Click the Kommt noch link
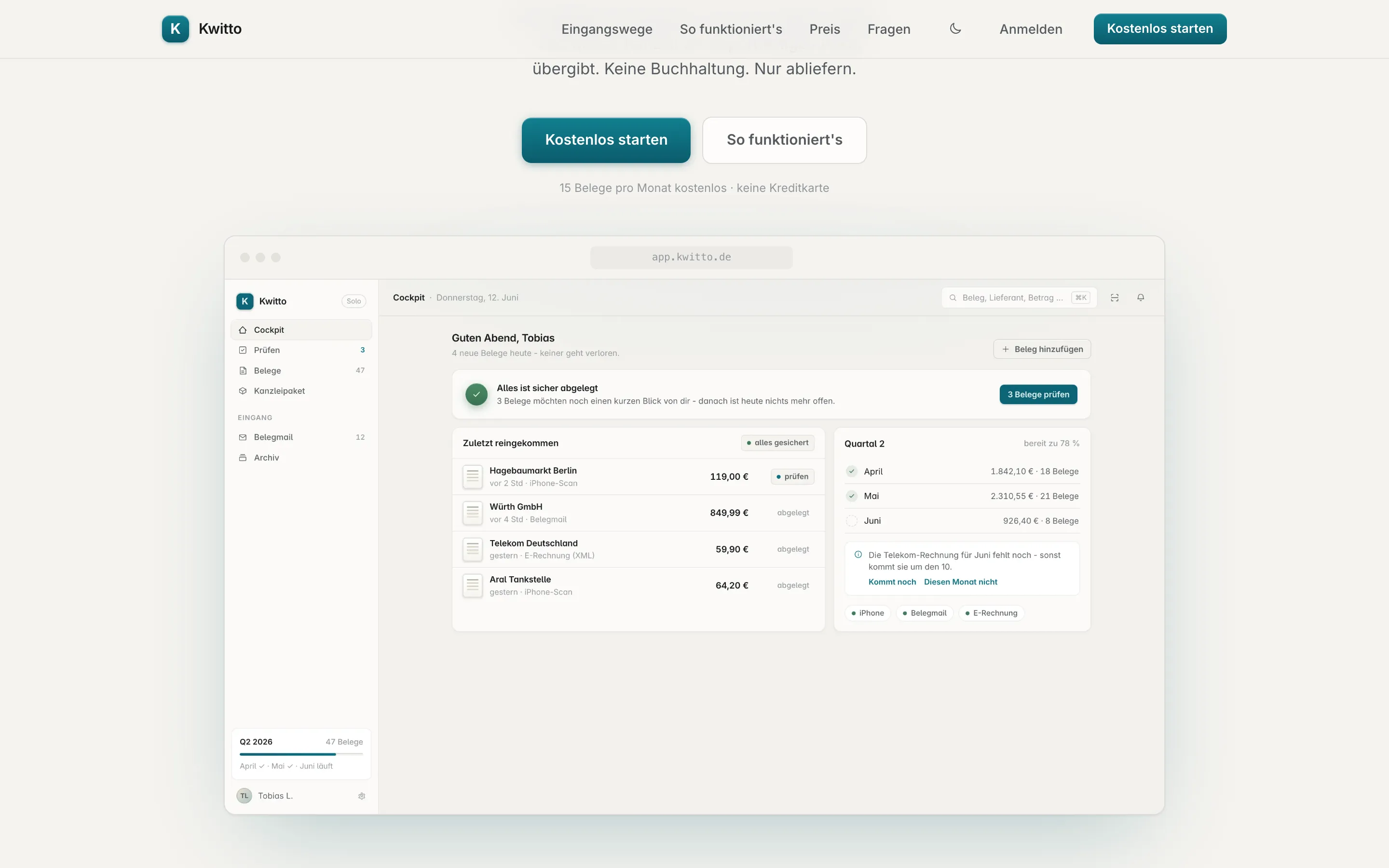 tap(892, 582)
